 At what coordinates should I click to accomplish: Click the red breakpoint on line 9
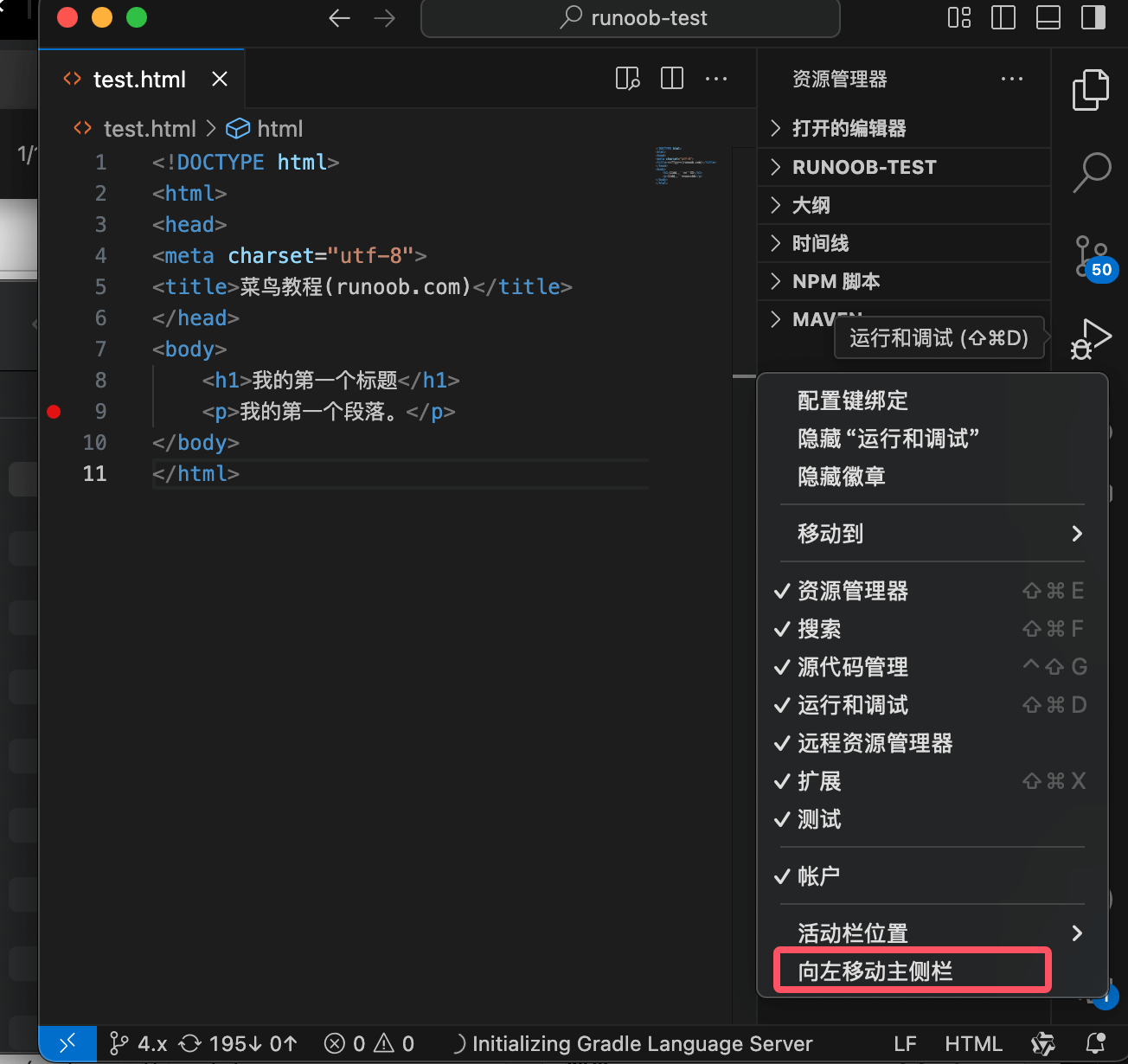coord(54,412)
